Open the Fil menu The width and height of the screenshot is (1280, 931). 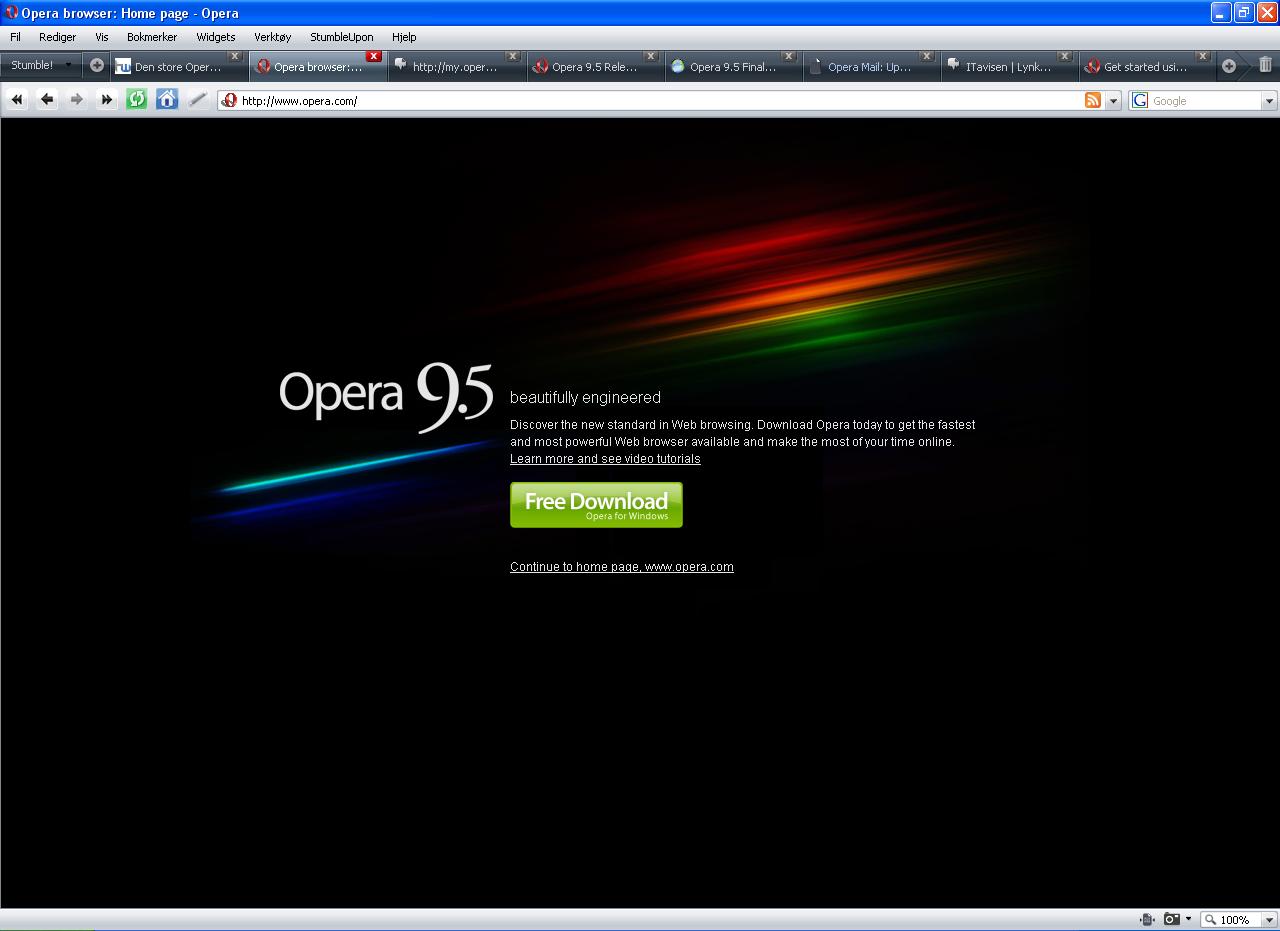pos(15,37)
